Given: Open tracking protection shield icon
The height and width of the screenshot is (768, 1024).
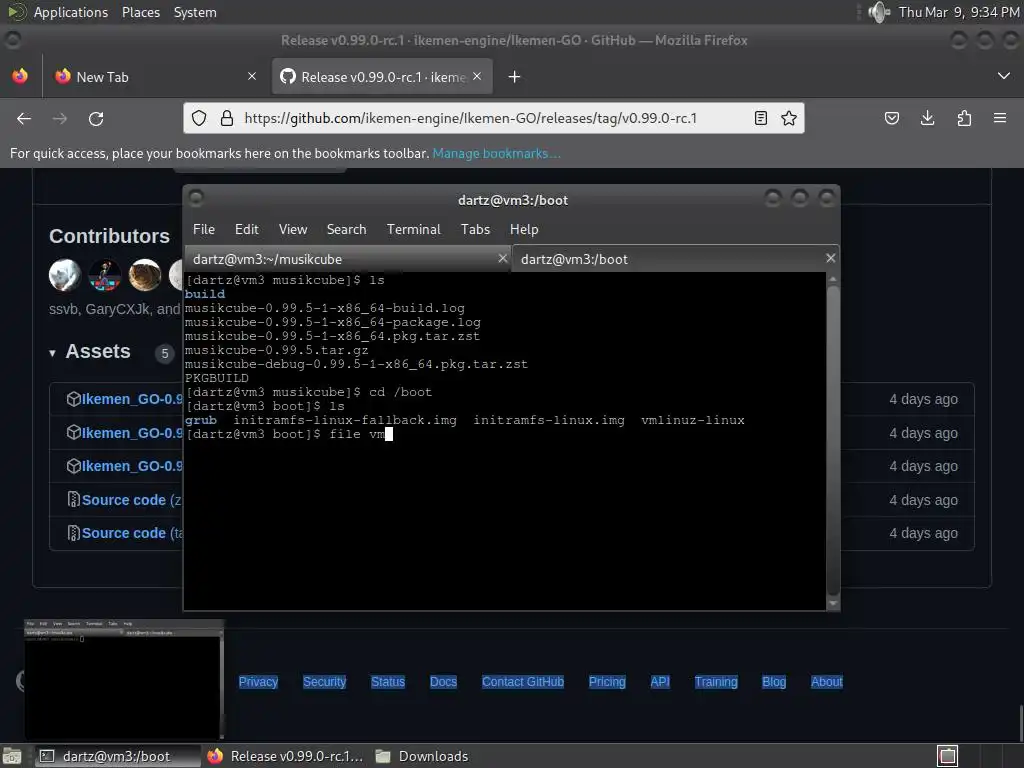Looking at the screenshot, I should coord(199,118).
